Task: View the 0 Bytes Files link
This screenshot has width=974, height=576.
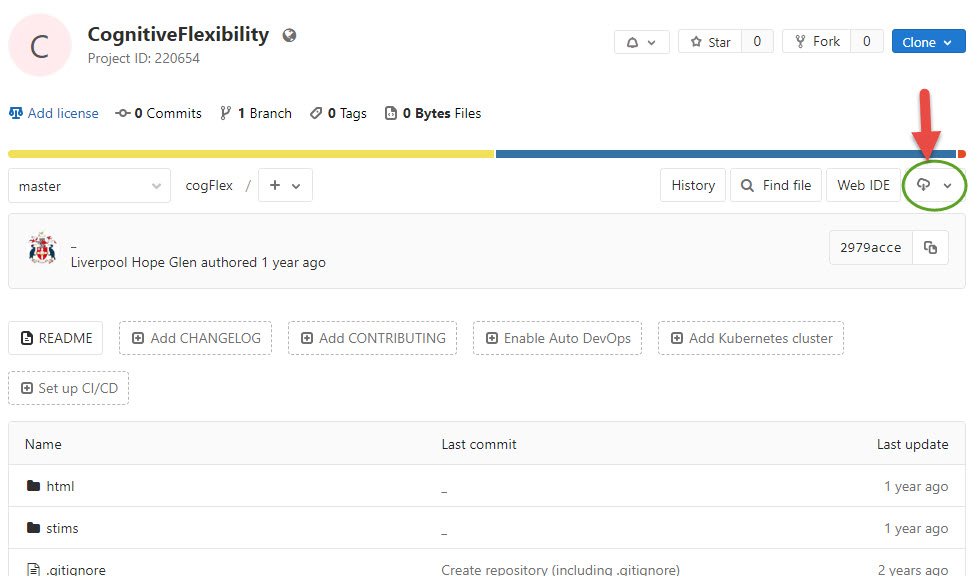Action: pyautogui.click(x=433, y=113)
